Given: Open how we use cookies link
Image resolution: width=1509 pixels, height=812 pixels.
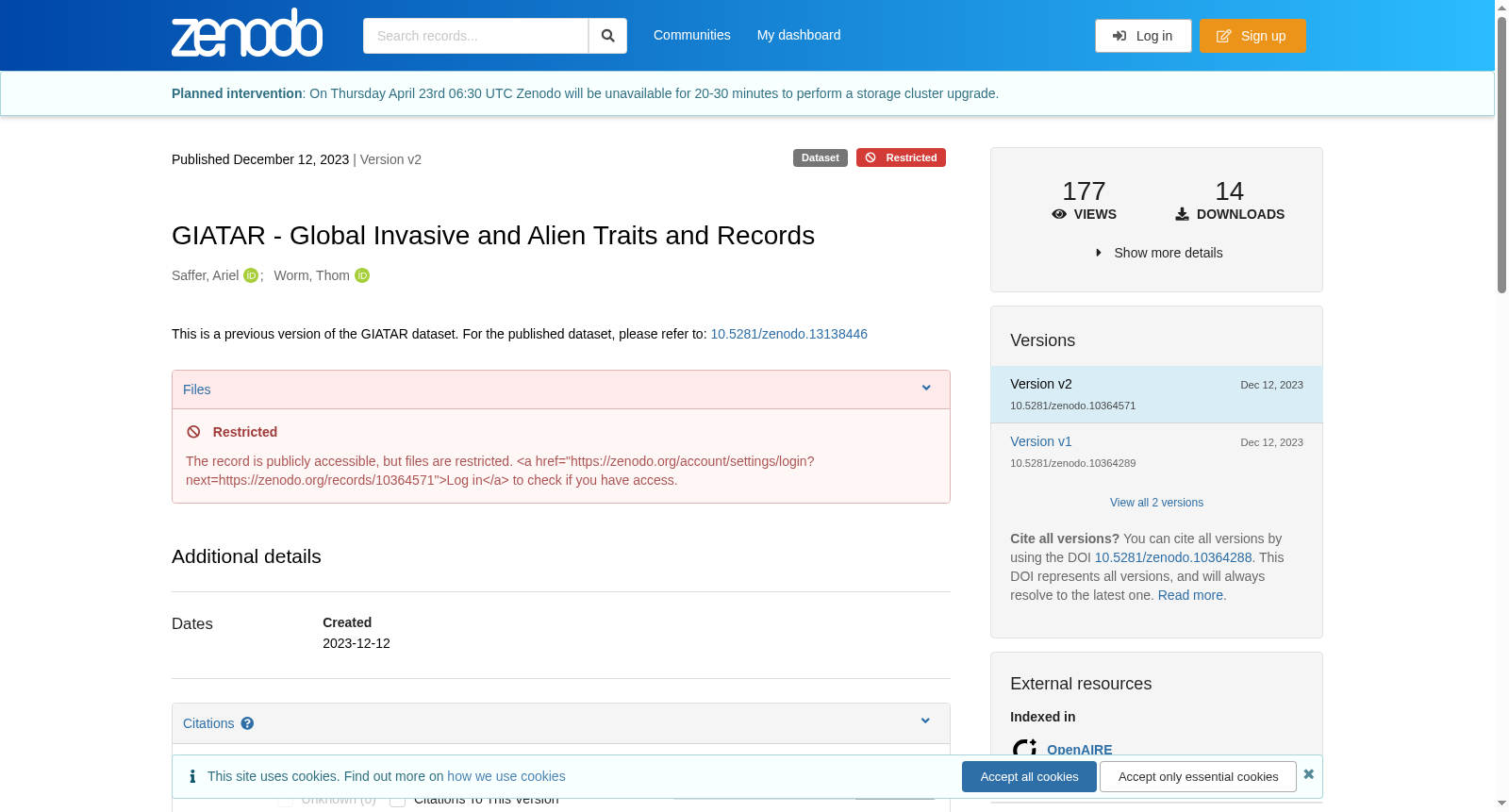Looking at the screenshot, I should pos(506,776).
